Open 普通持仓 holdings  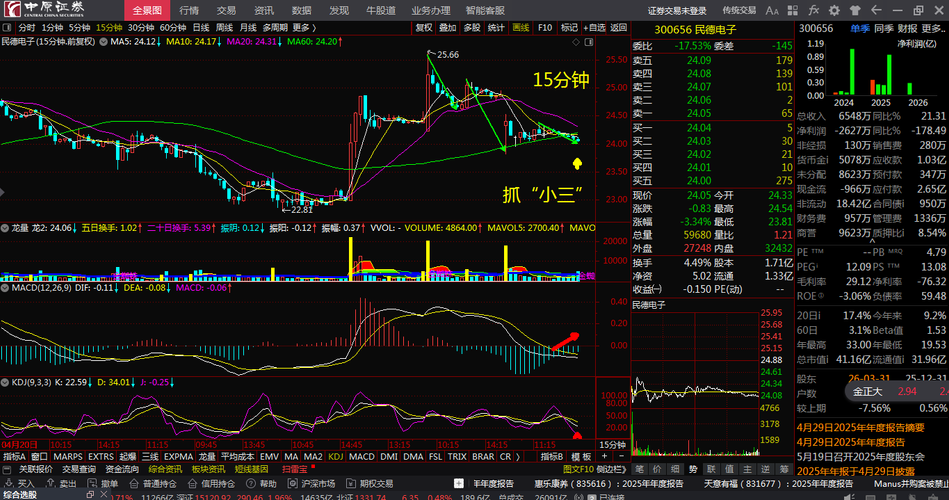(153, 484)
